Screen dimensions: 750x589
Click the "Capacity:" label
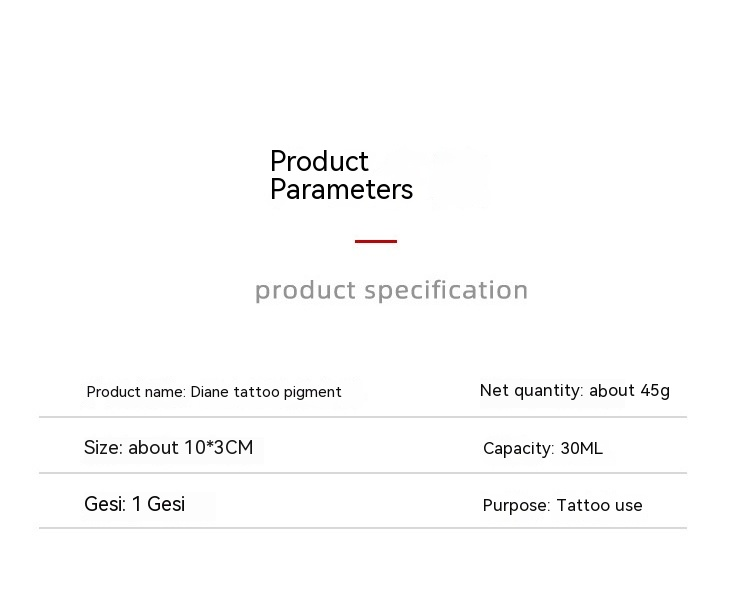(518, 449)
